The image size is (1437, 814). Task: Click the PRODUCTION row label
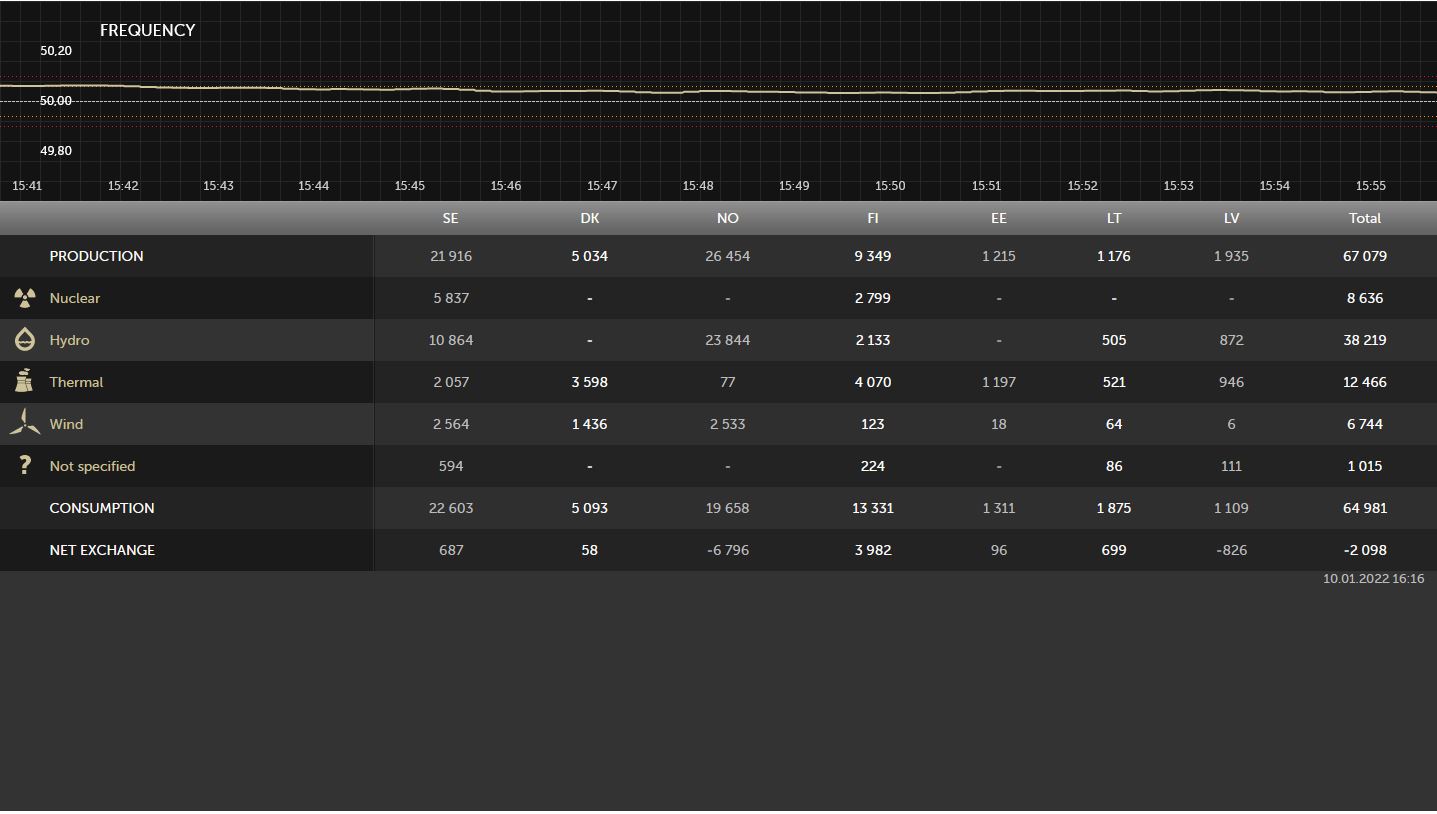96,256
